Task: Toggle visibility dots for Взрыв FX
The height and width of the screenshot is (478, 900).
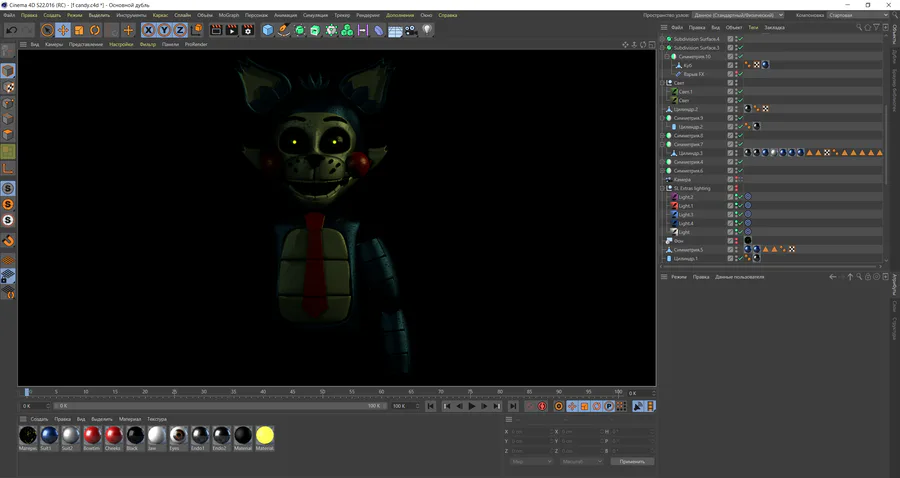Action: pos(736,74)
